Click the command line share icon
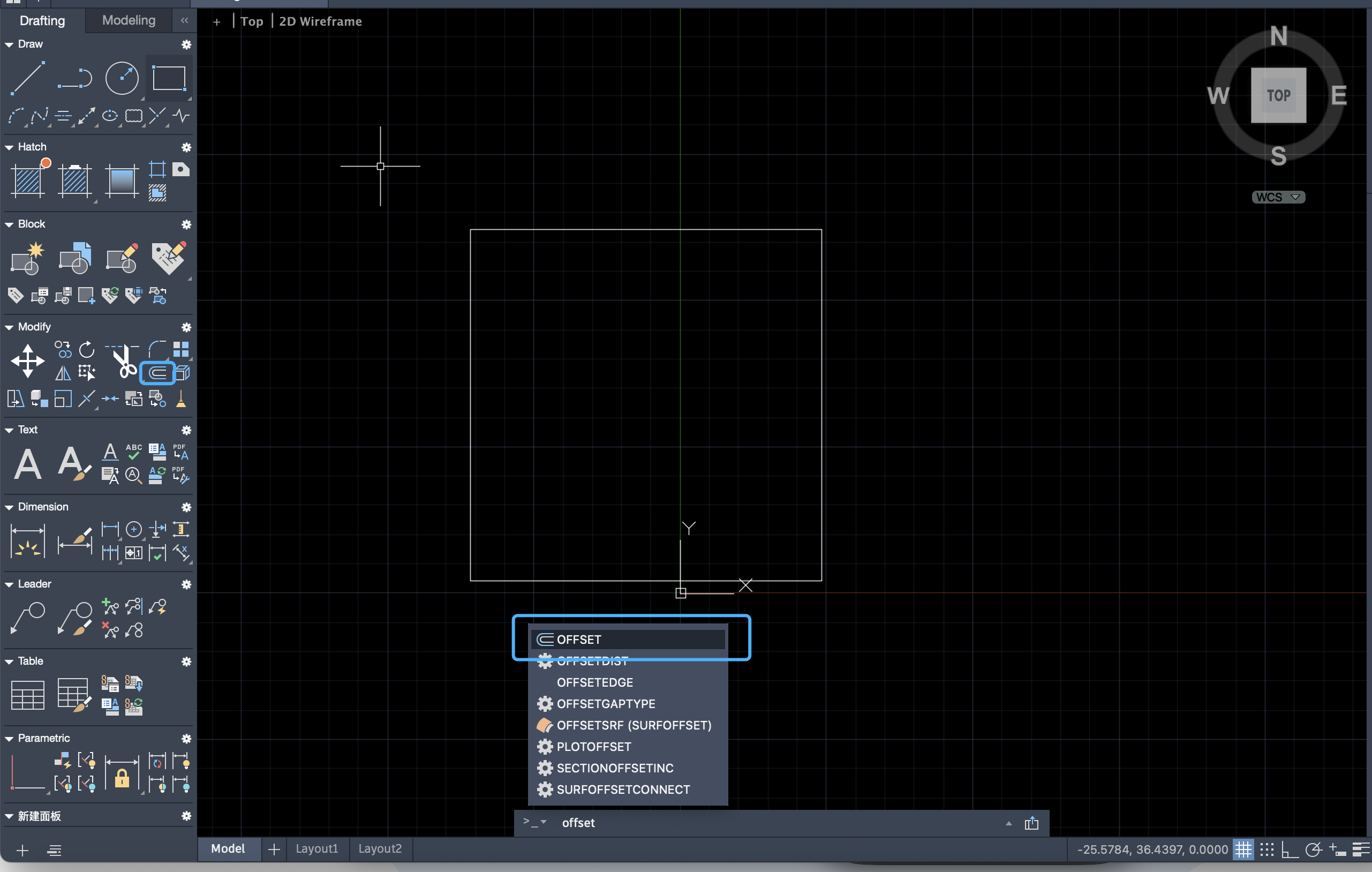1372x872 pixels. (1031, 823)
